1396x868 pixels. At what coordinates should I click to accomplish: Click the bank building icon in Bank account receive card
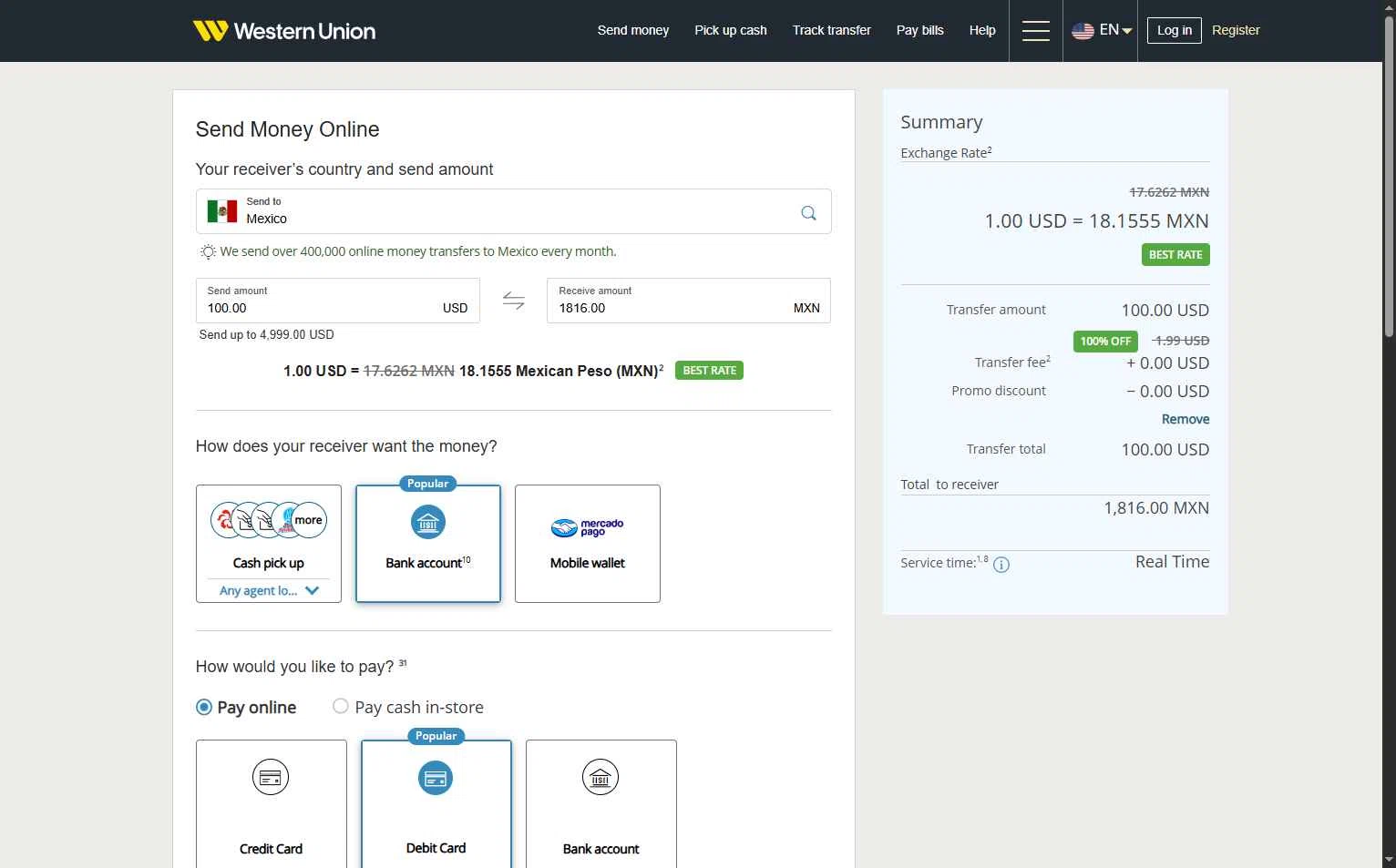coord(428,523)
